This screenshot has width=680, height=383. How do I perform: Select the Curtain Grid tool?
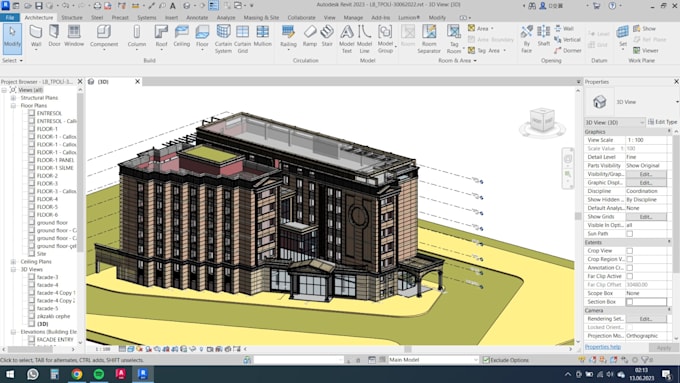coord(242,38)
